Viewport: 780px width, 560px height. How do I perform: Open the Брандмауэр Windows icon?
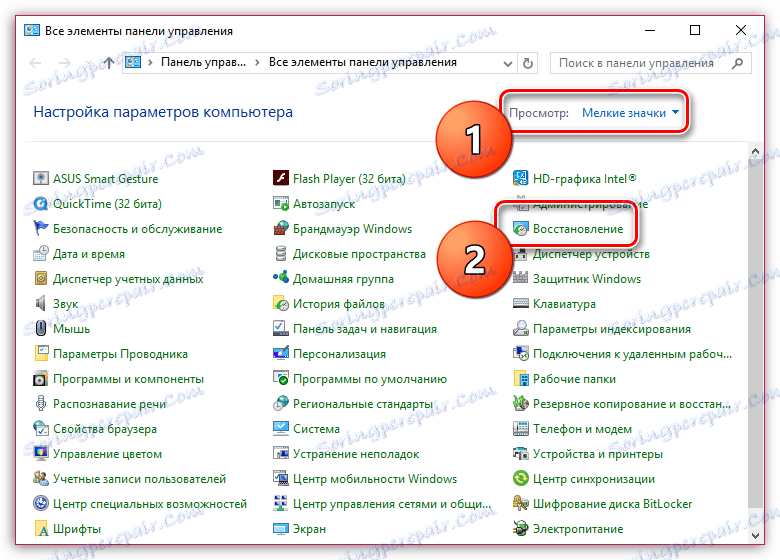point(281,228)
